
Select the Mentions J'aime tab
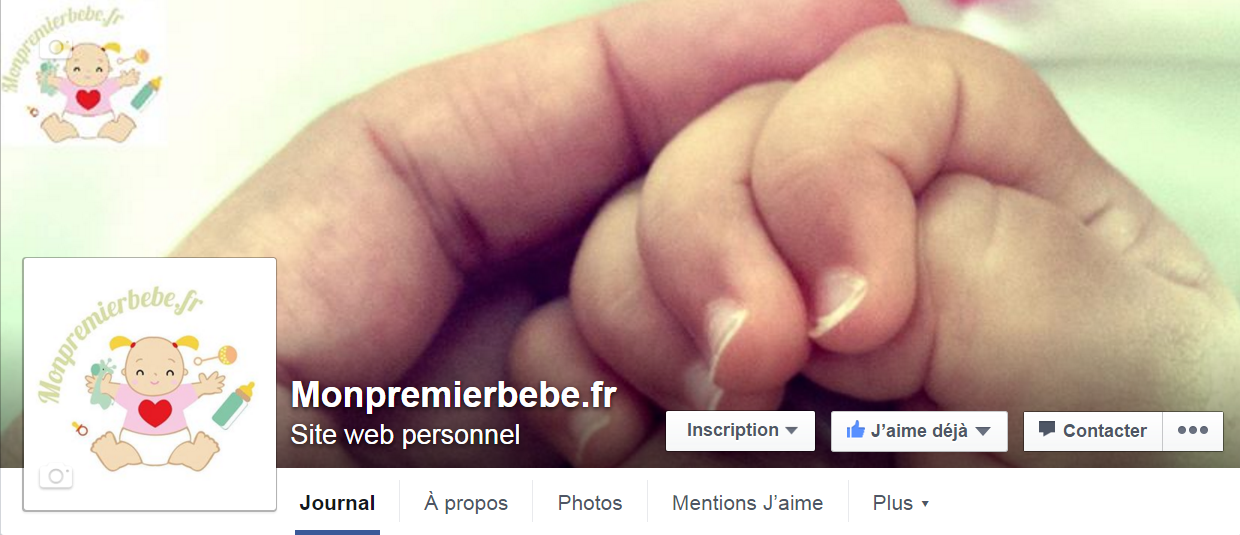coord(747,503)
